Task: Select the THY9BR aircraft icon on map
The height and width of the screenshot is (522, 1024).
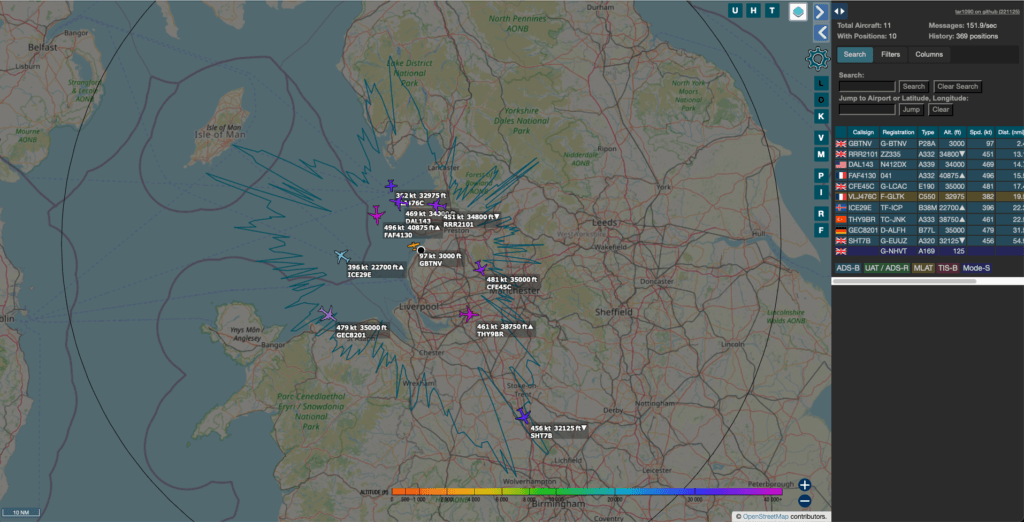Action: 468,315
